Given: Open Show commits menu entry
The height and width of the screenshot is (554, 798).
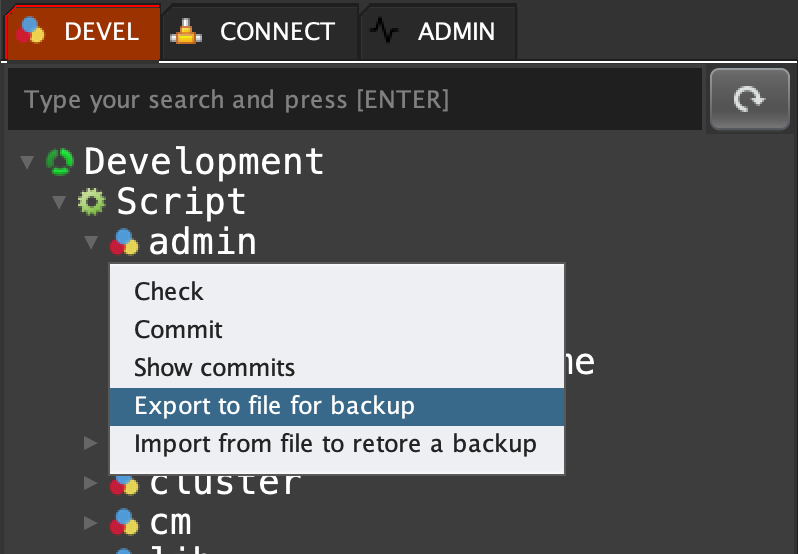Looking at the screenshot, I should 214,367.
